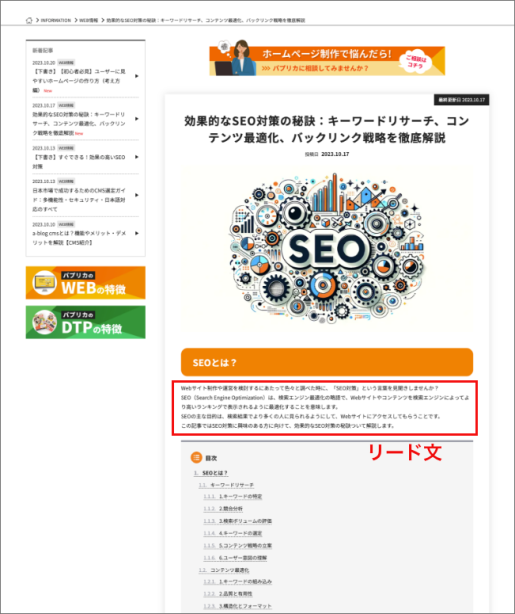Screen dimensions: 515x614
Task: Open パプリカのWEBの特徴 banner
Action: (x=85, y=283)
